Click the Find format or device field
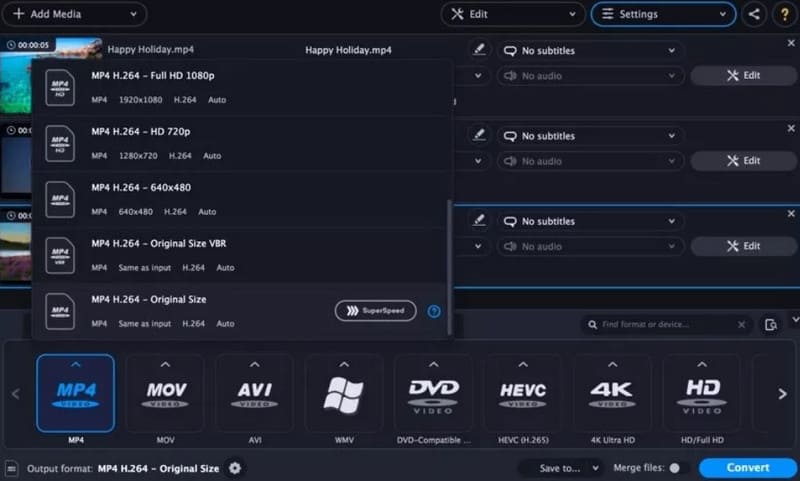The width and height of the screenshot is (800, 481). tap(665, 324)
